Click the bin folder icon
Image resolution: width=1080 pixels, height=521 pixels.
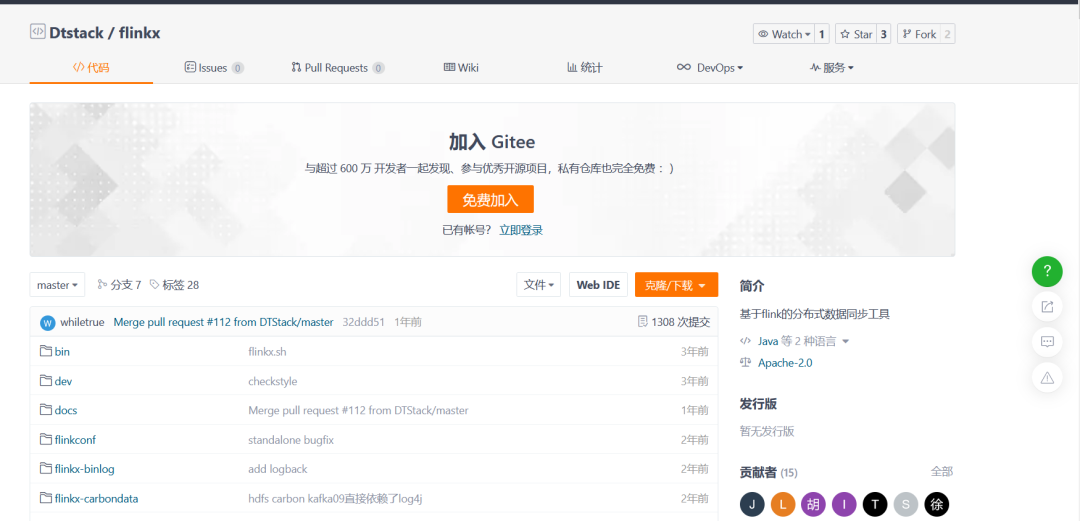pyautogui.click(x=46, y=351)
